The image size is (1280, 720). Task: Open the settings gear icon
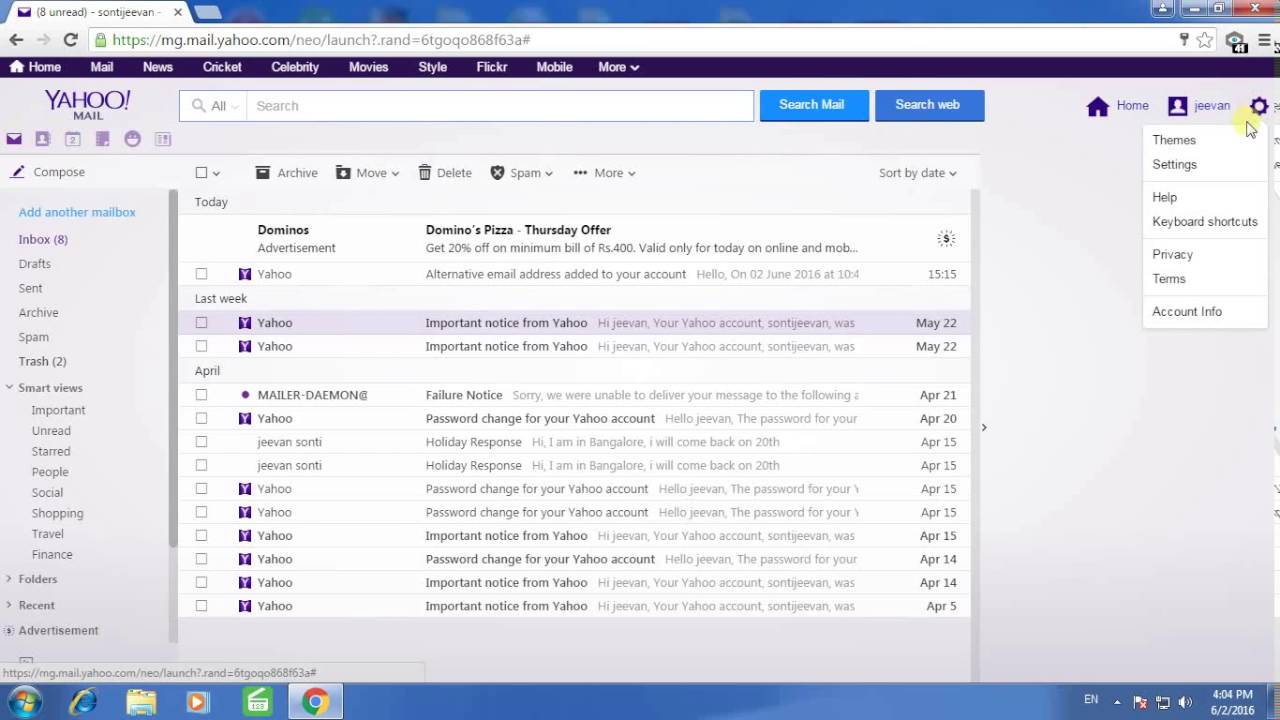coord(1258,106)
